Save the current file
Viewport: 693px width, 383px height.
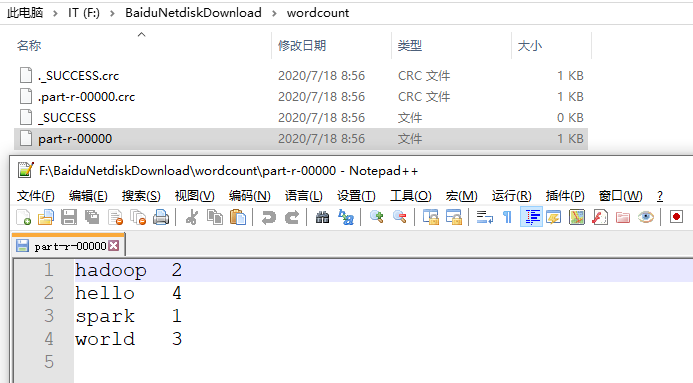(69, 217)
